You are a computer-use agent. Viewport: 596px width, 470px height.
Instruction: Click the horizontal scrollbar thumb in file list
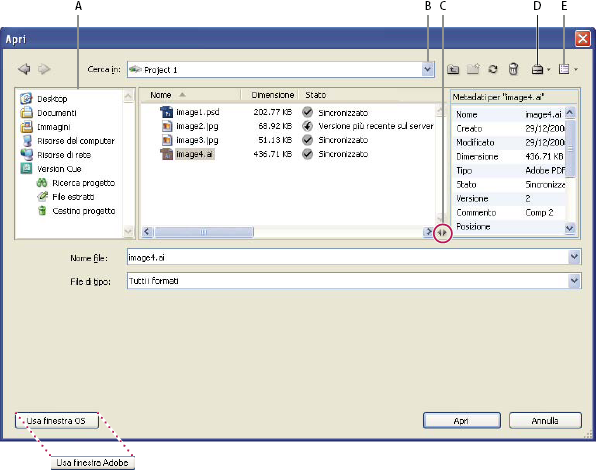(x=204, y=232)
